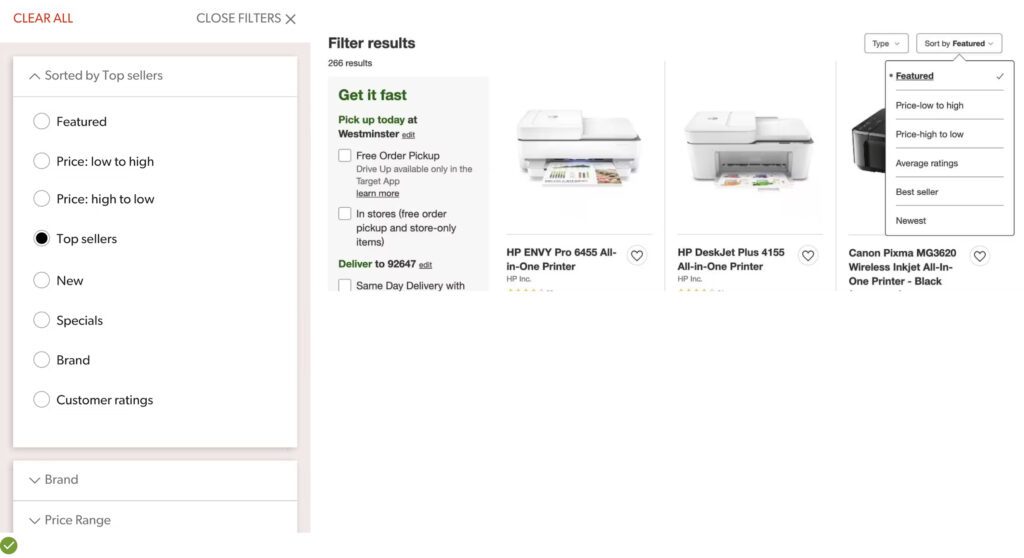This screenshot has height=558, width=1024.
Task: Click the CLEAR ALL link
Action: [43, 18]
